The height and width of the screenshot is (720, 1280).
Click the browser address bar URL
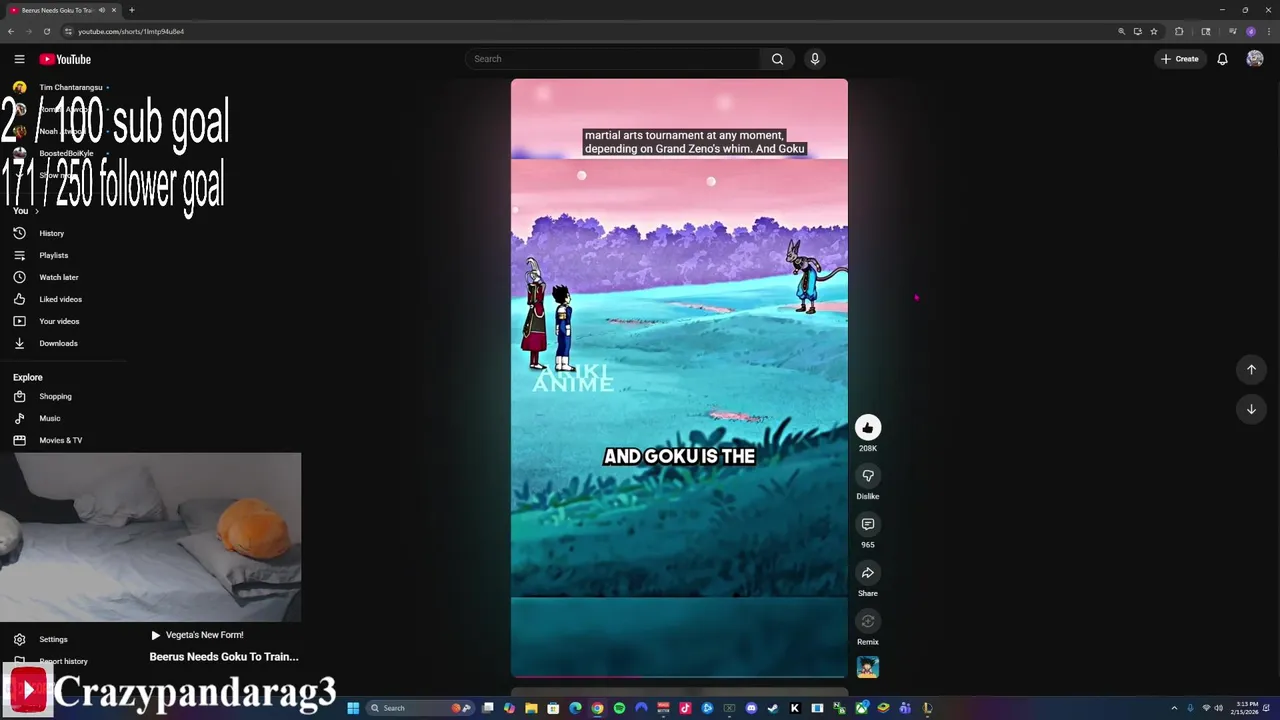point(131,31)
